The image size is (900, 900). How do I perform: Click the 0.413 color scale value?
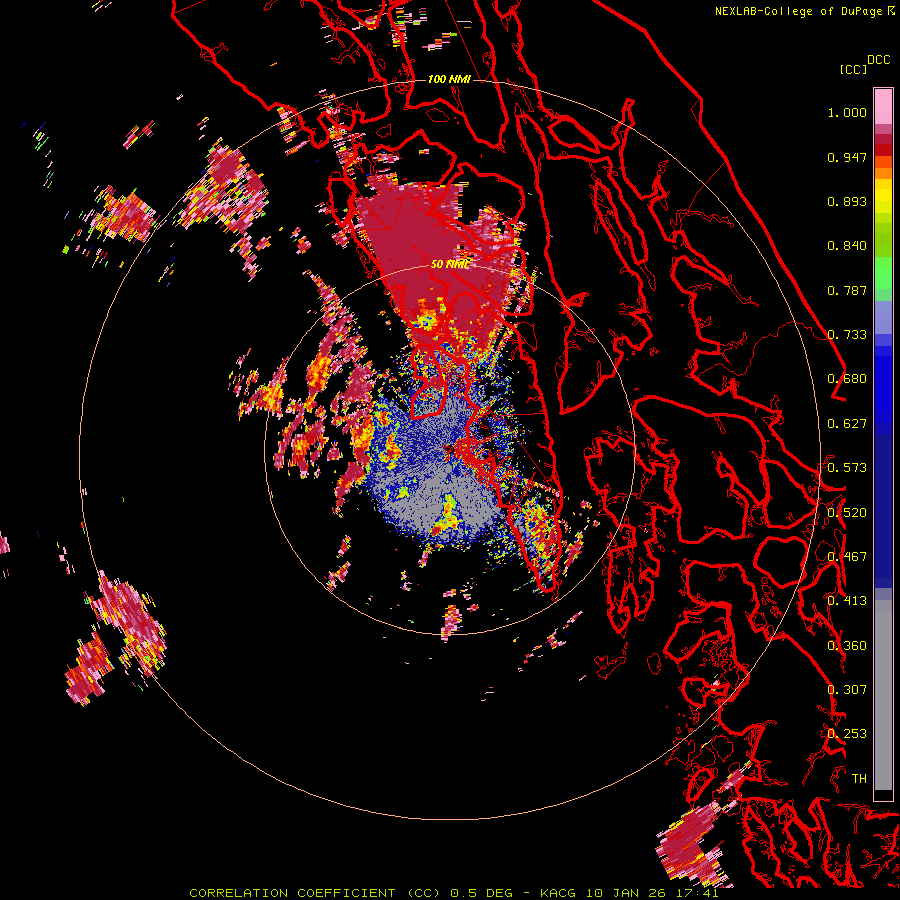click(x=847, y=601)
